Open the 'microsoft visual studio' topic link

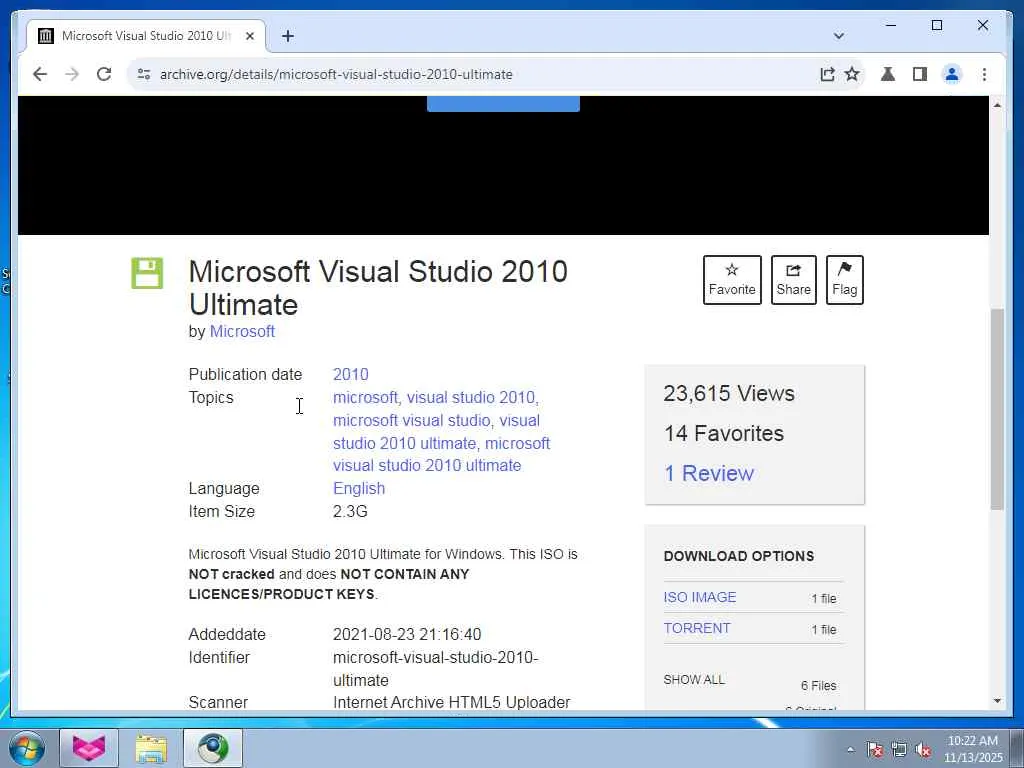[x=411, y=421]
